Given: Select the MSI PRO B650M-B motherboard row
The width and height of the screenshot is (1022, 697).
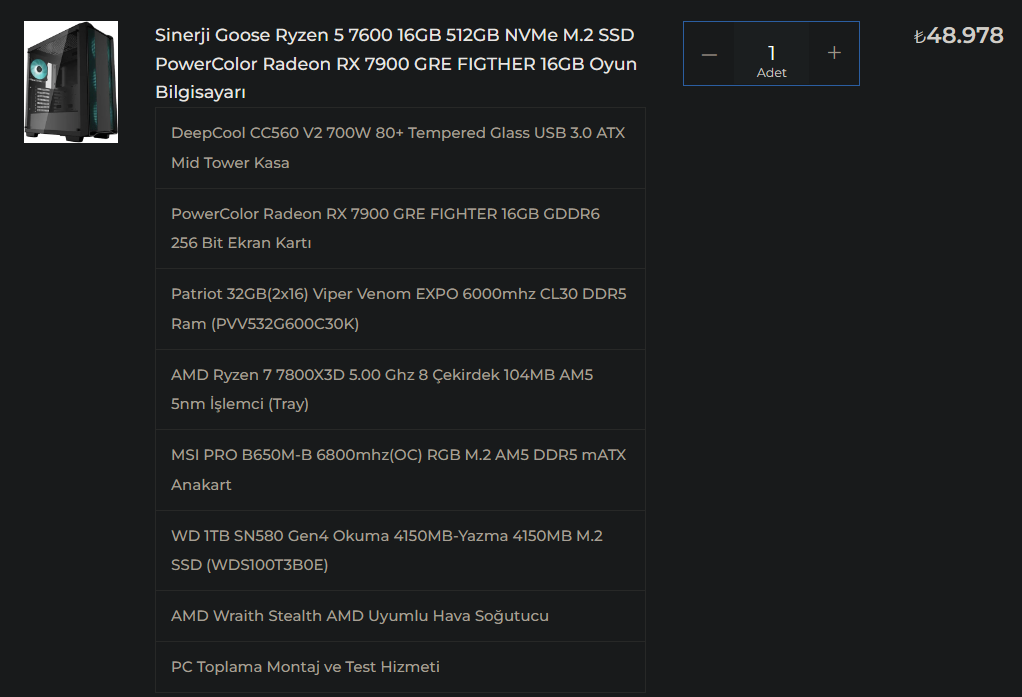Looking at the screenshot, I should pos(400,470).
